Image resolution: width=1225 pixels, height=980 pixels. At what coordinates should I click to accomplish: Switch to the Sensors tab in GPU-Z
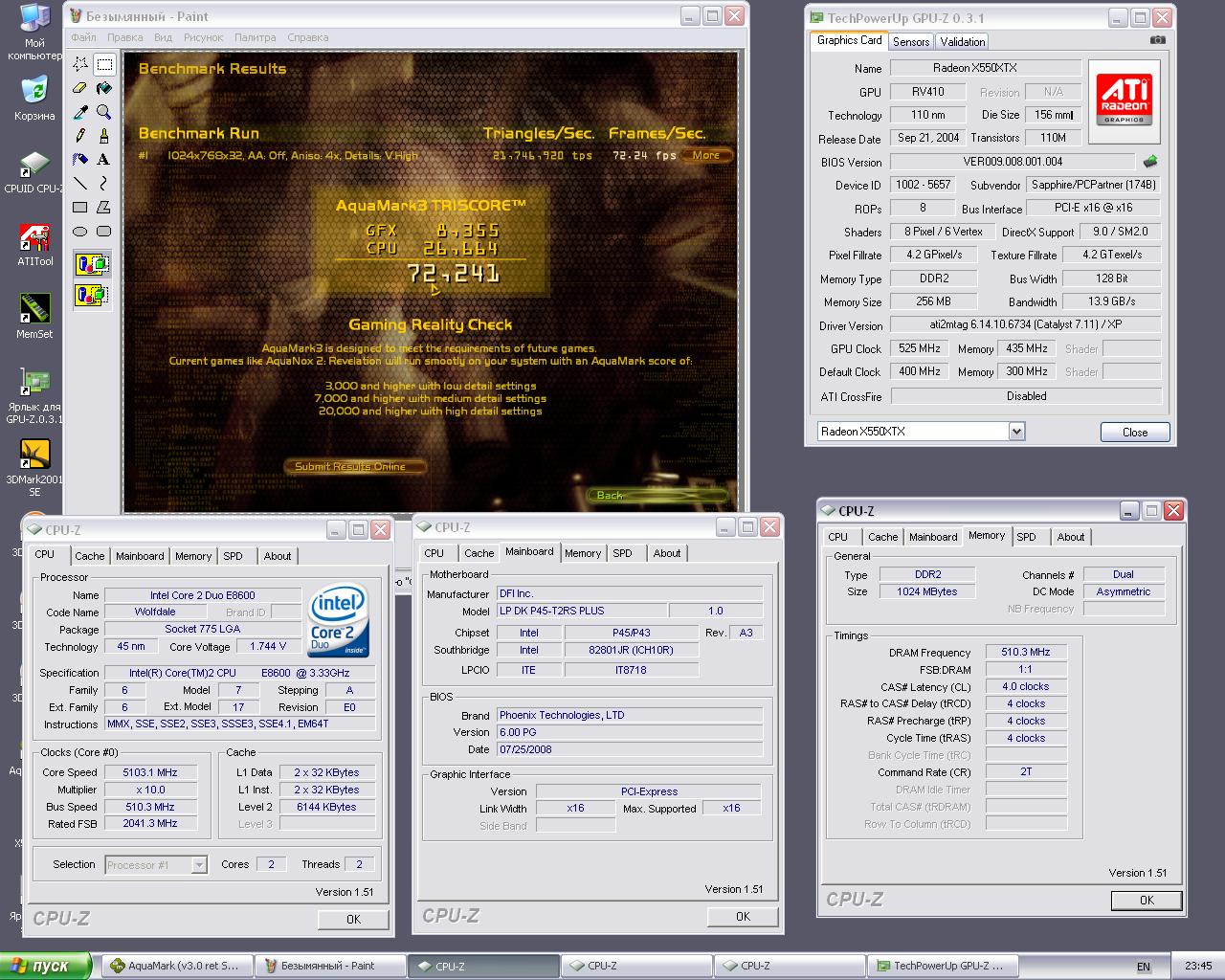911,42
